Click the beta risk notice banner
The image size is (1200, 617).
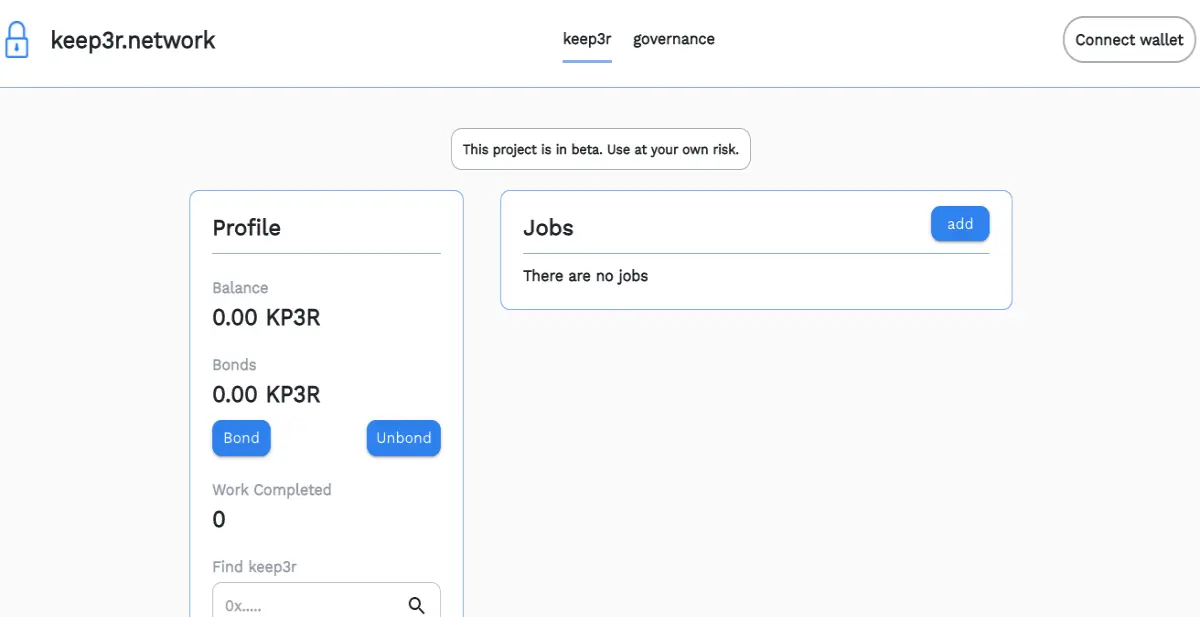coord(601,149)
